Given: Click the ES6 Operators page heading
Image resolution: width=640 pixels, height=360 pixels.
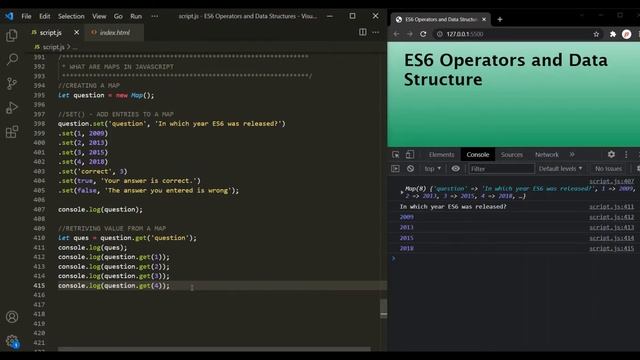Looking at the screenshot, I should (506, 69).
